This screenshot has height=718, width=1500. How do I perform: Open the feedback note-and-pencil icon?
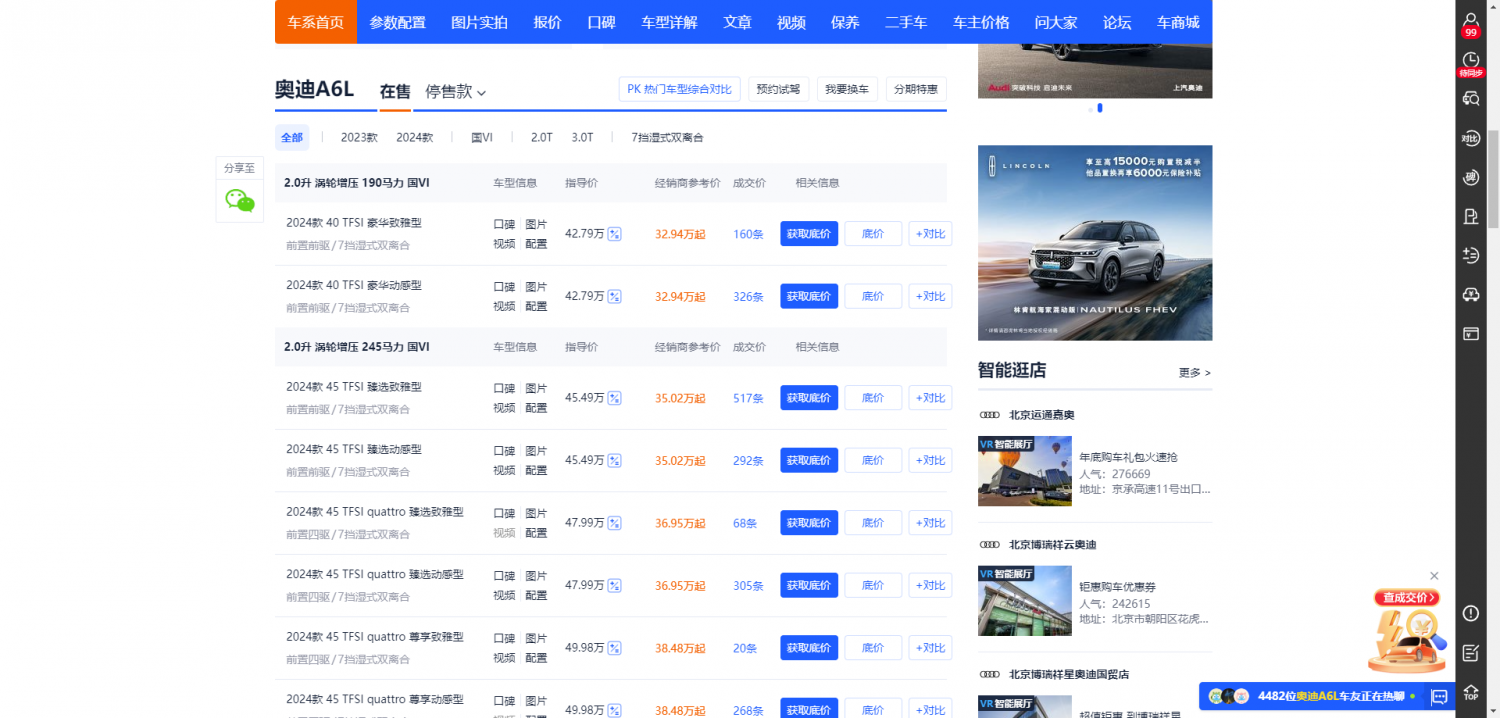[x=1470, y=653]
